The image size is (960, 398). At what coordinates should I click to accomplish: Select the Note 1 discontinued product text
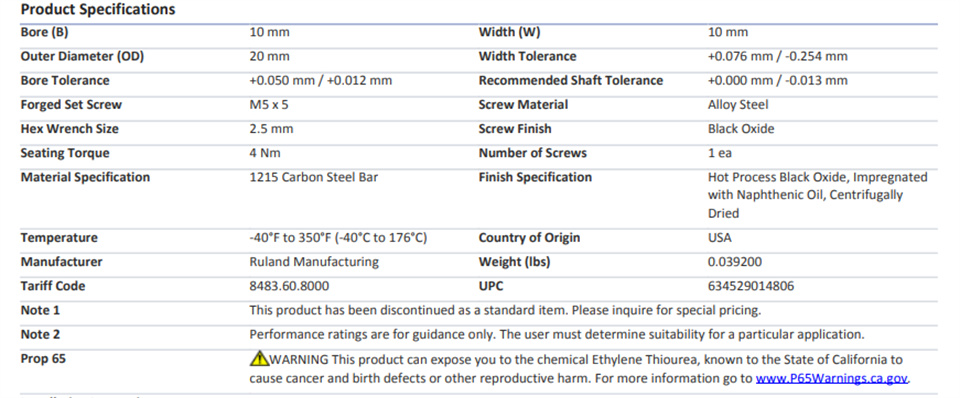coord(505,310)
